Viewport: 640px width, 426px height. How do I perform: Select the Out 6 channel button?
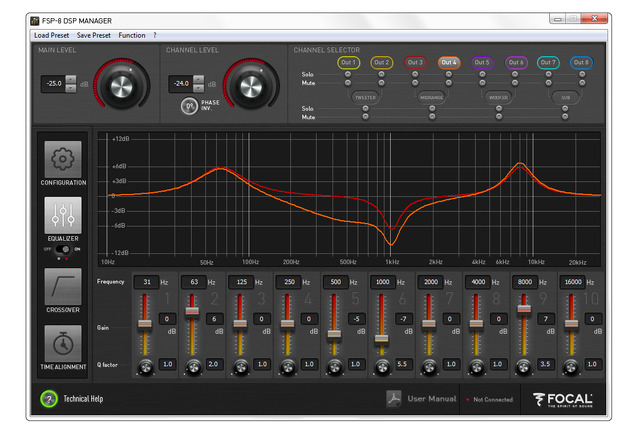(516, 62)
